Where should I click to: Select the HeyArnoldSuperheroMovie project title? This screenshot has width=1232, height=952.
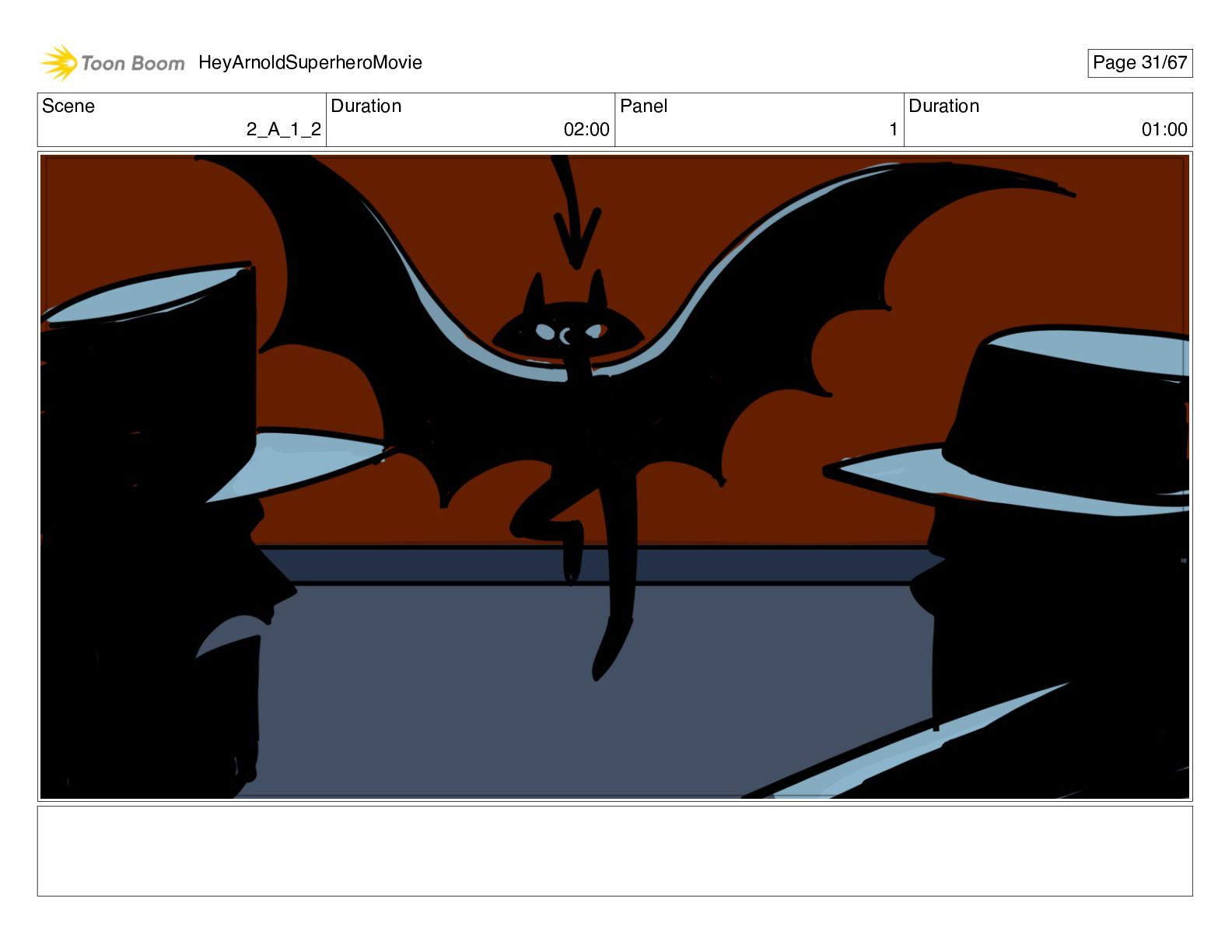coord(310,62)
